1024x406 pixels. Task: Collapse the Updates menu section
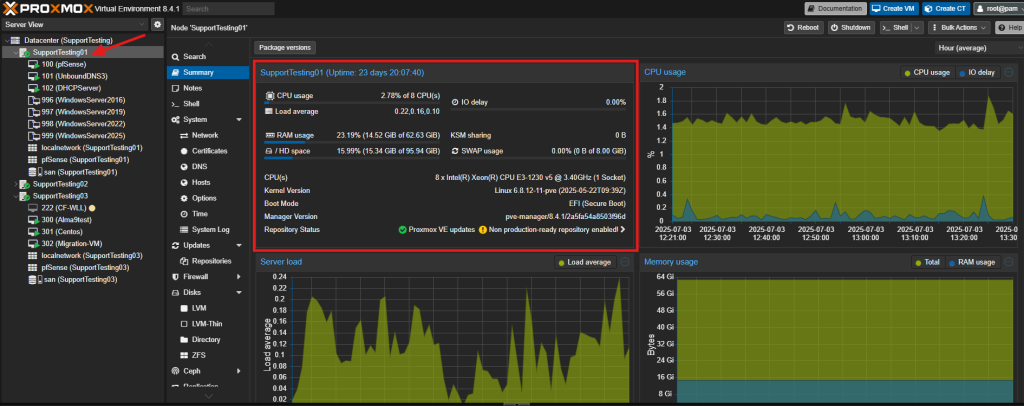239,245
